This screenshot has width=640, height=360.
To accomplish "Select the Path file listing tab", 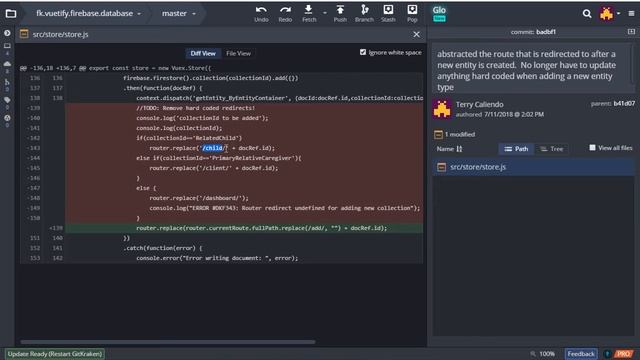I will (516, 149).
